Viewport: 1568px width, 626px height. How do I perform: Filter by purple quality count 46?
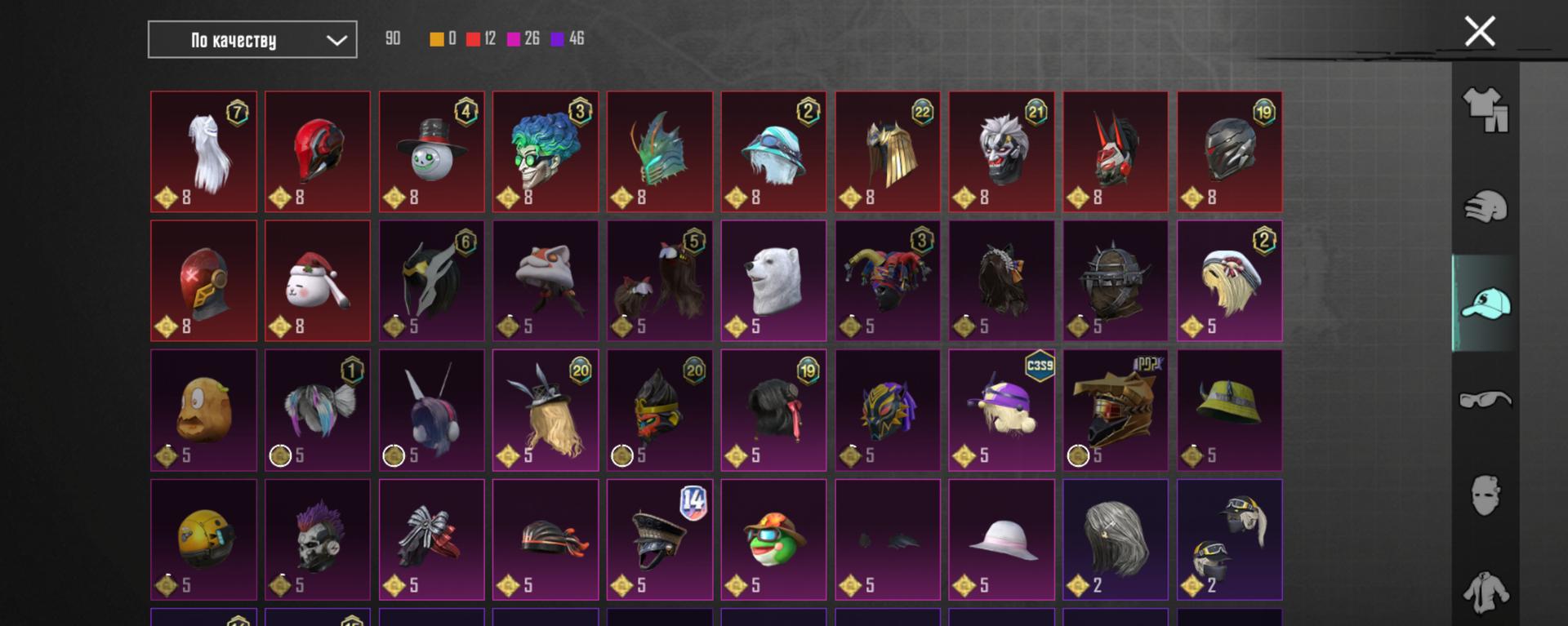[x=568, y=39]
